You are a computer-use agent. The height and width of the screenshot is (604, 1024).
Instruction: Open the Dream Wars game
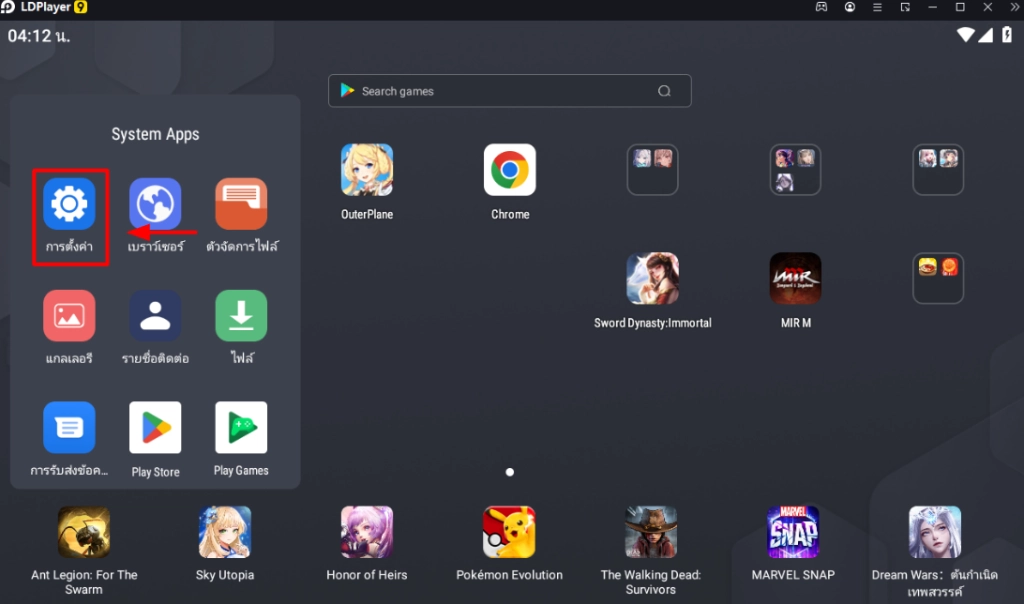point(935,532)
